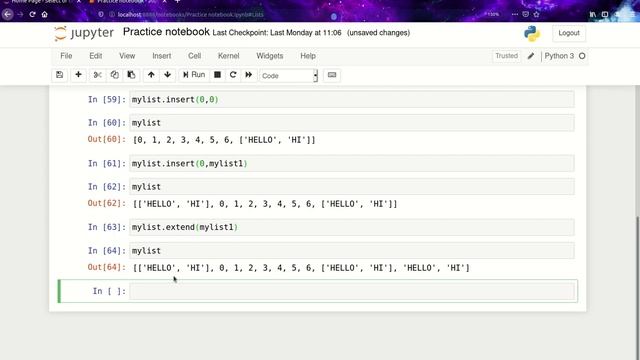
Task: Open the Cell menu
Action: pyautogui.click(x=194, y=56)
